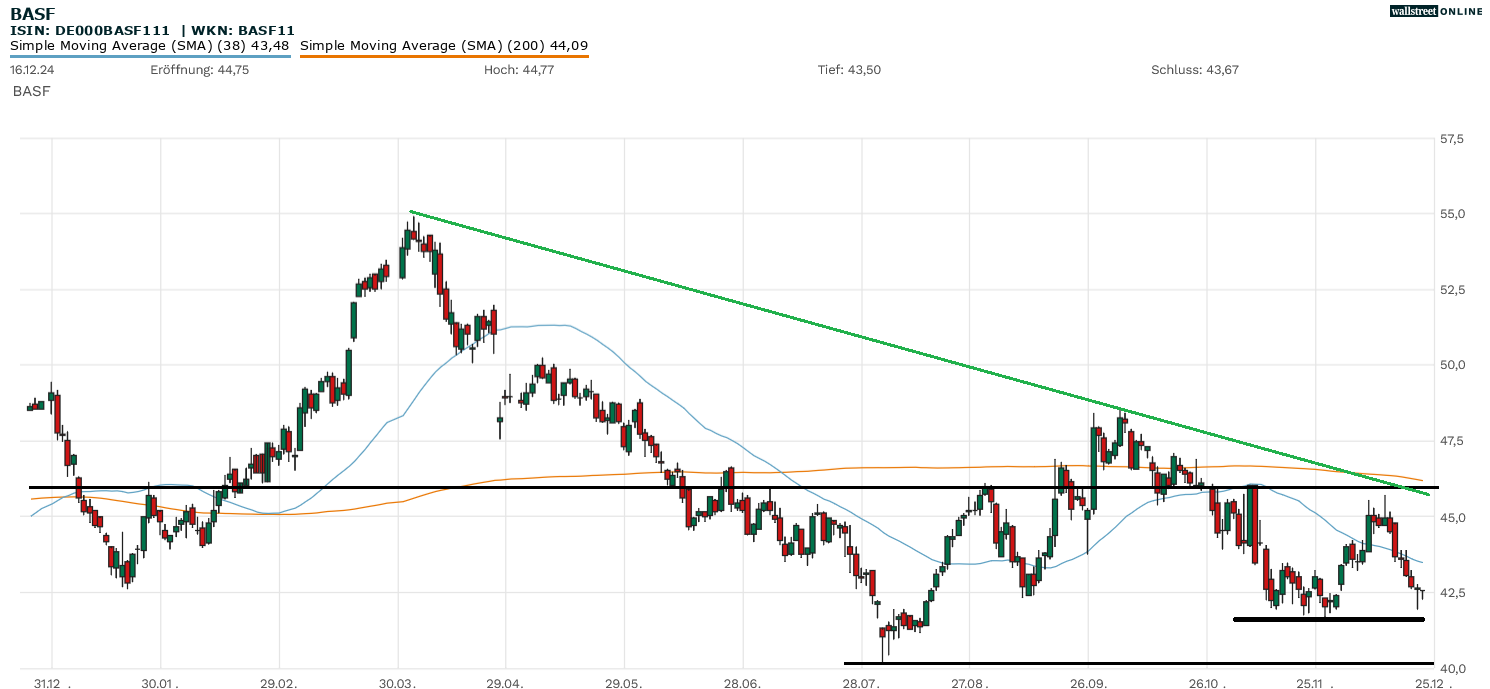
Task: Click the 55,0 price axis label
Action: (x=1452, y=214)
